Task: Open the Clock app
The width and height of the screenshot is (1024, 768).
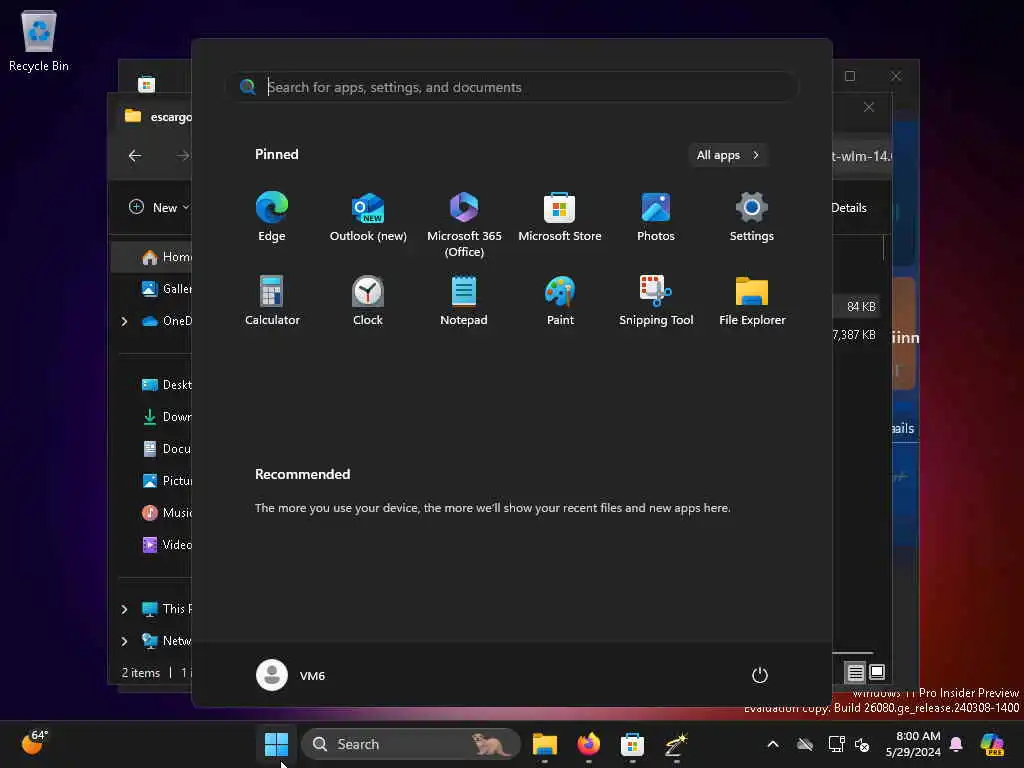Action: [x=368, y=300]
